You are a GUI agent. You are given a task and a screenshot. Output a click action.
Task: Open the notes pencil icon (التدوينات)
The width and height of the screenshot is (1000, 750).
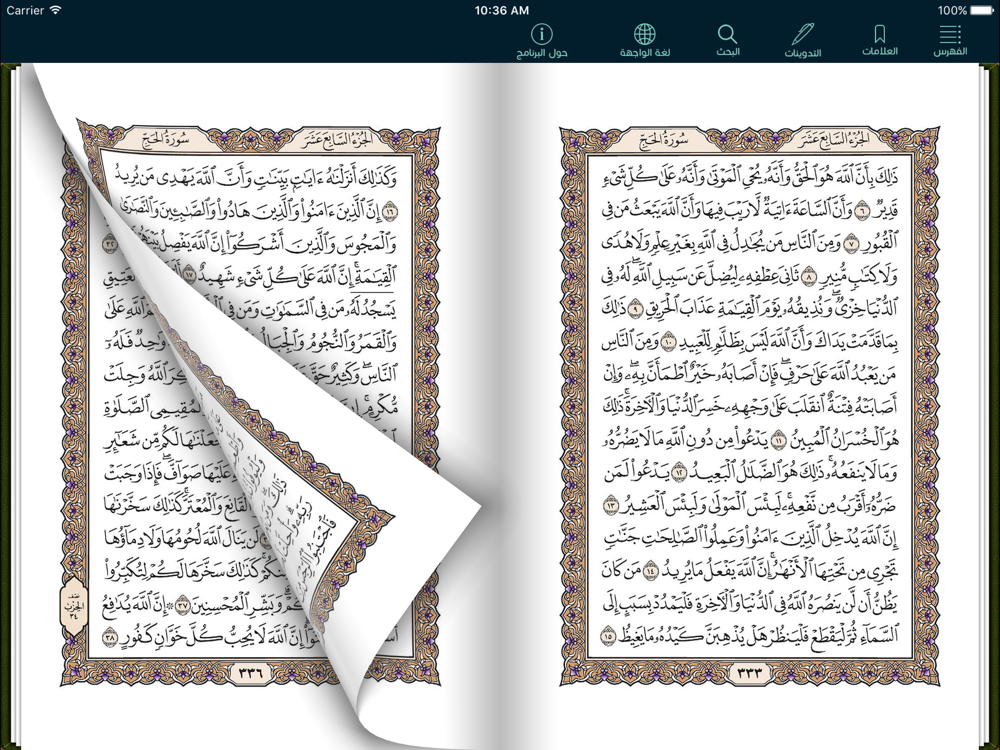[x=803, y=33]
